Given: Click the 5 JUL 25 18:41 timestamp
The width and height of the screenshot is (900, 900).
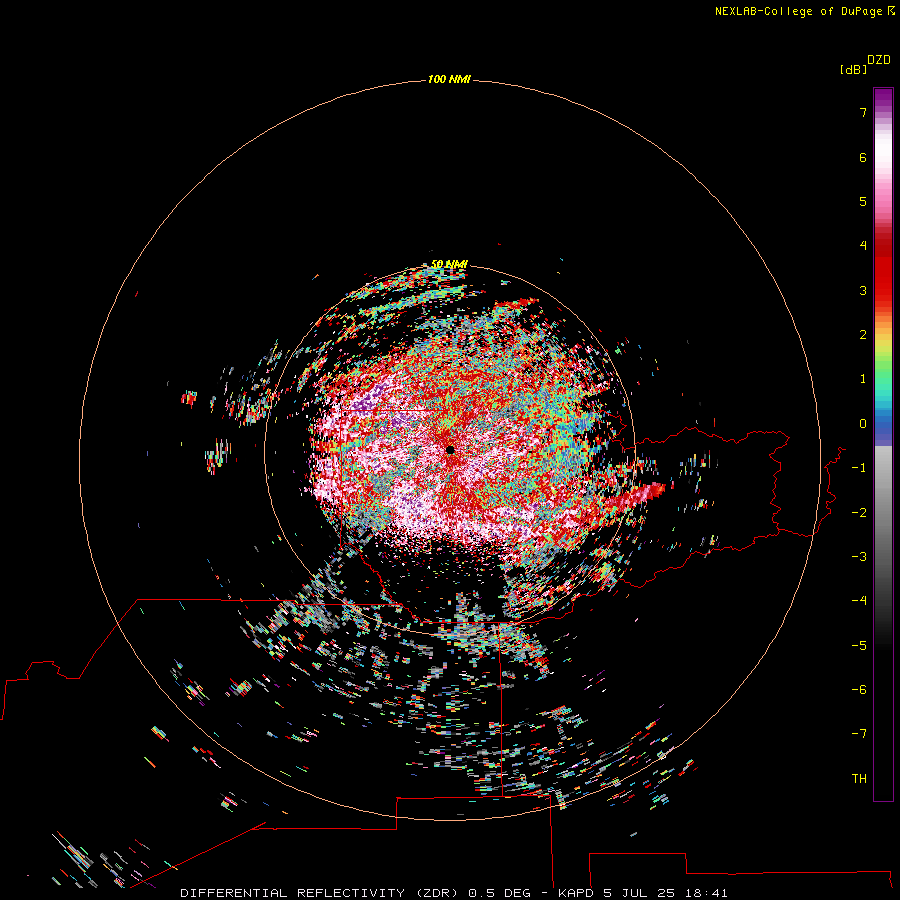Looking at the screenshot, I should (x=666, y=893).
